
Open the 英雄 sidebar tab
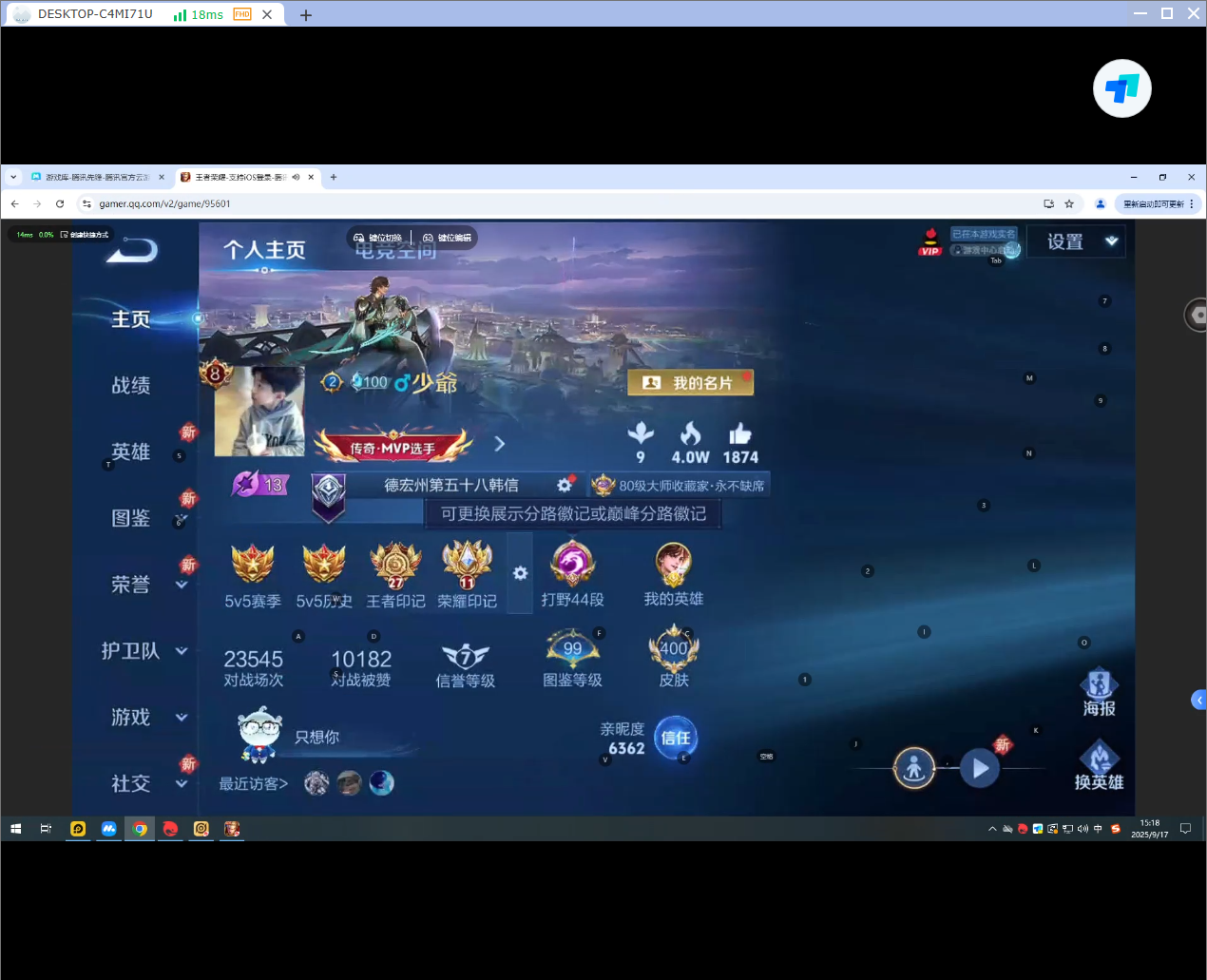131,452
